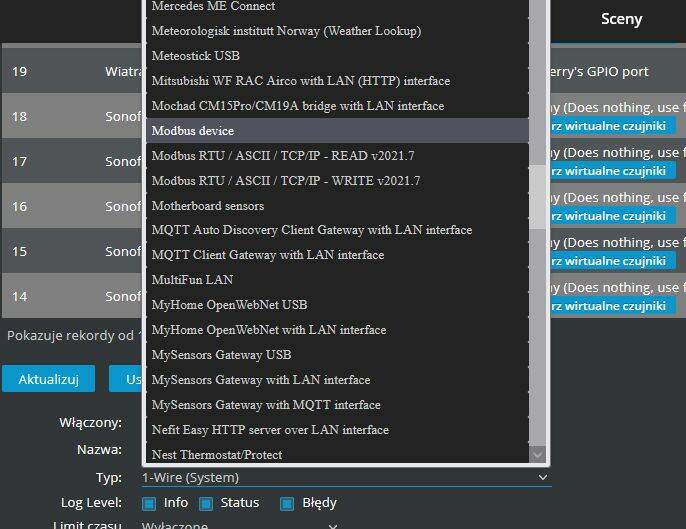The image size is (686, 529).
Task: Pick plain MQTT Client Gateway with LAN interface
Action: coord(337,255)
